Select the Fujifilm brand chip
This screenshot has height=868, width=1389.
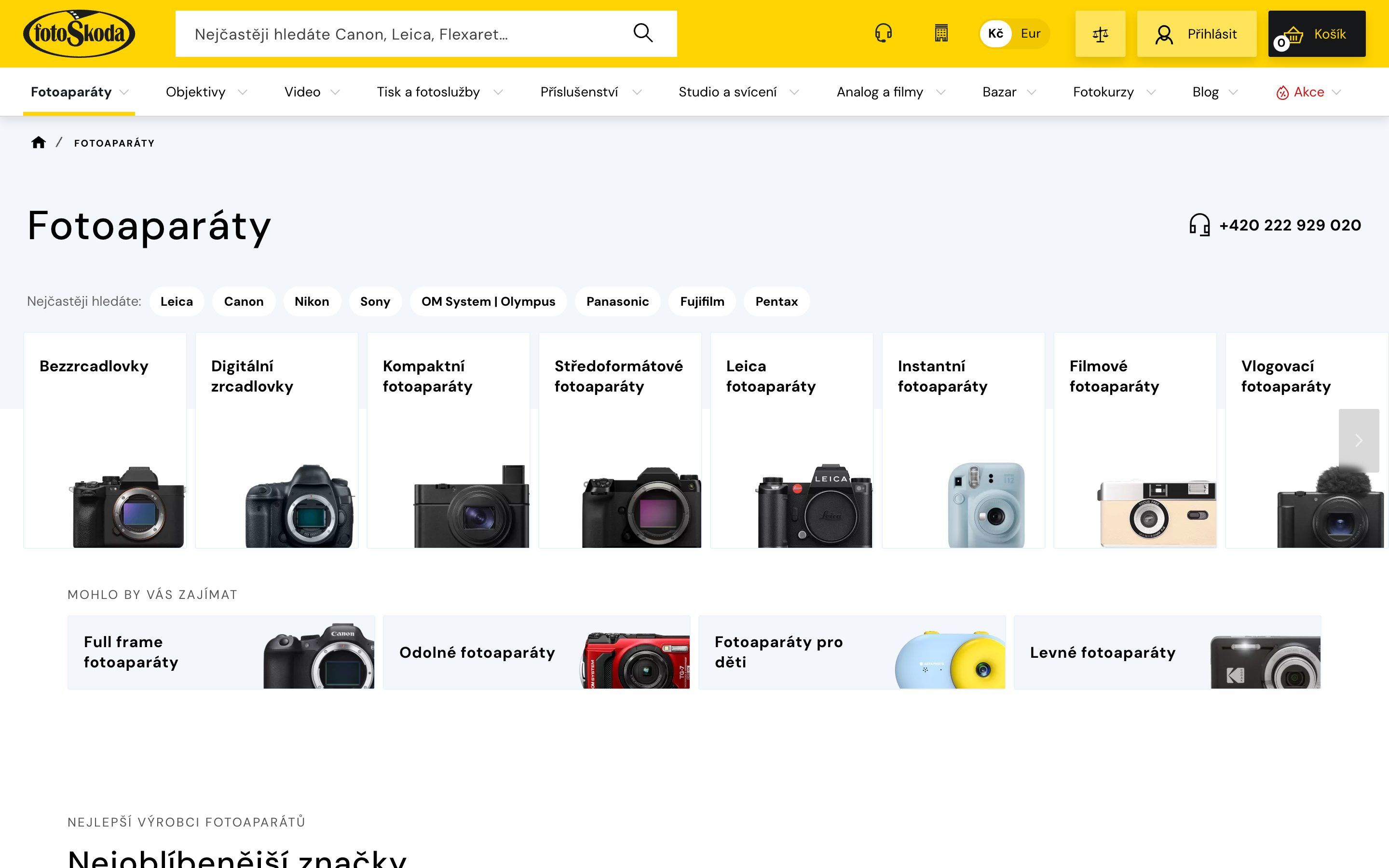pos(702,301)
